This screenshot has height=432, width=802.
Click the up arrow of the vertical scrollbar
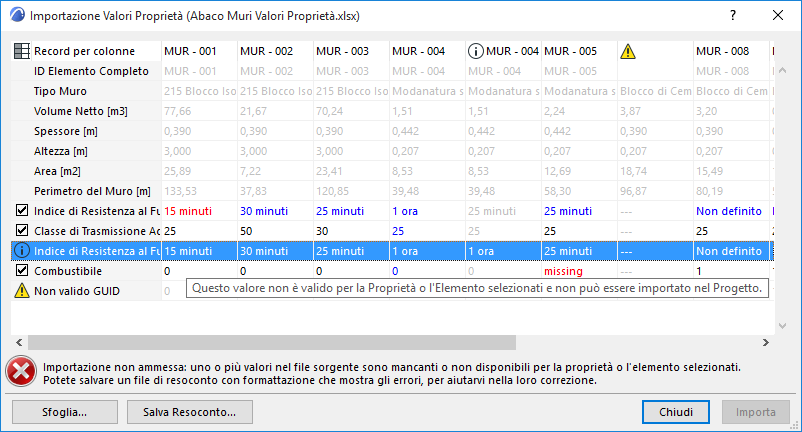[x=782, y=70]
